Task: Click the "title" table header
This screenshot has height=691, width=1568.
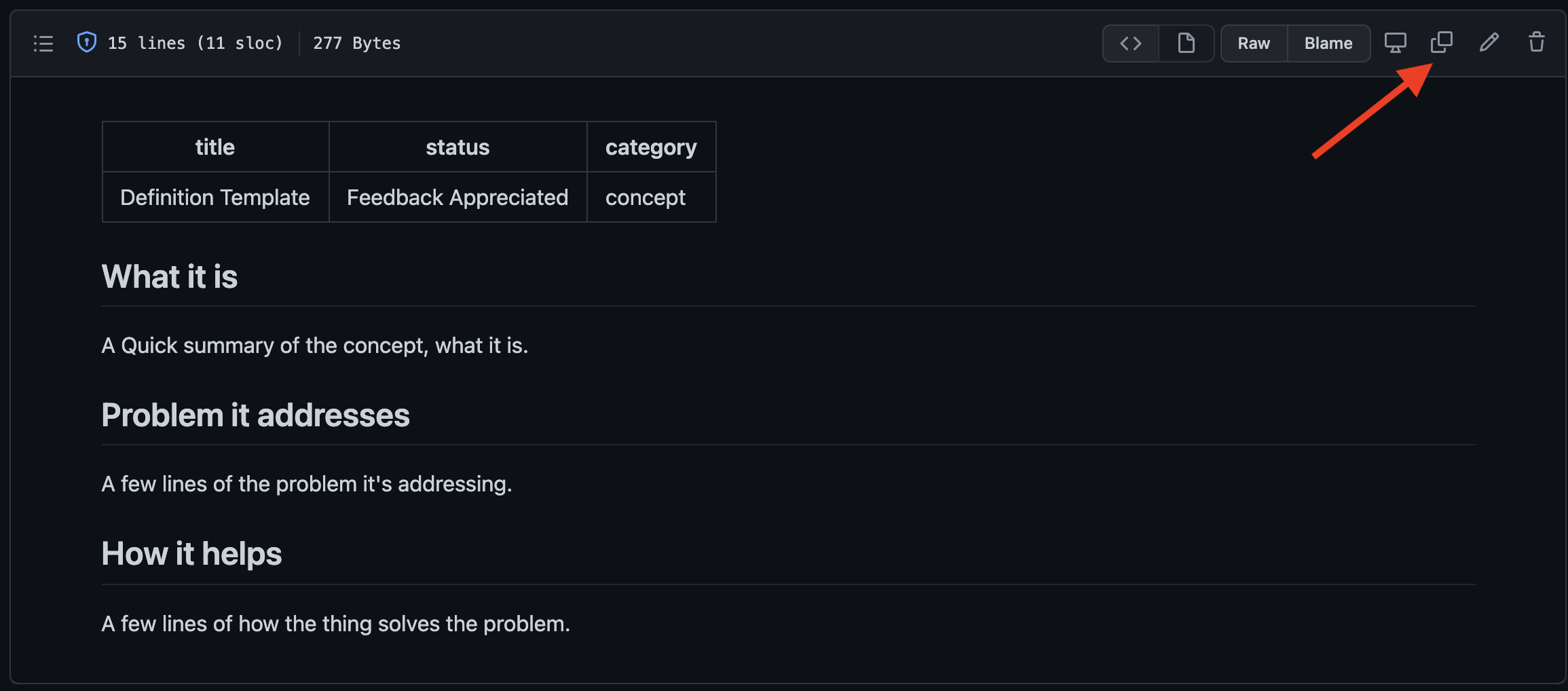Action: [x=215, y=147]
